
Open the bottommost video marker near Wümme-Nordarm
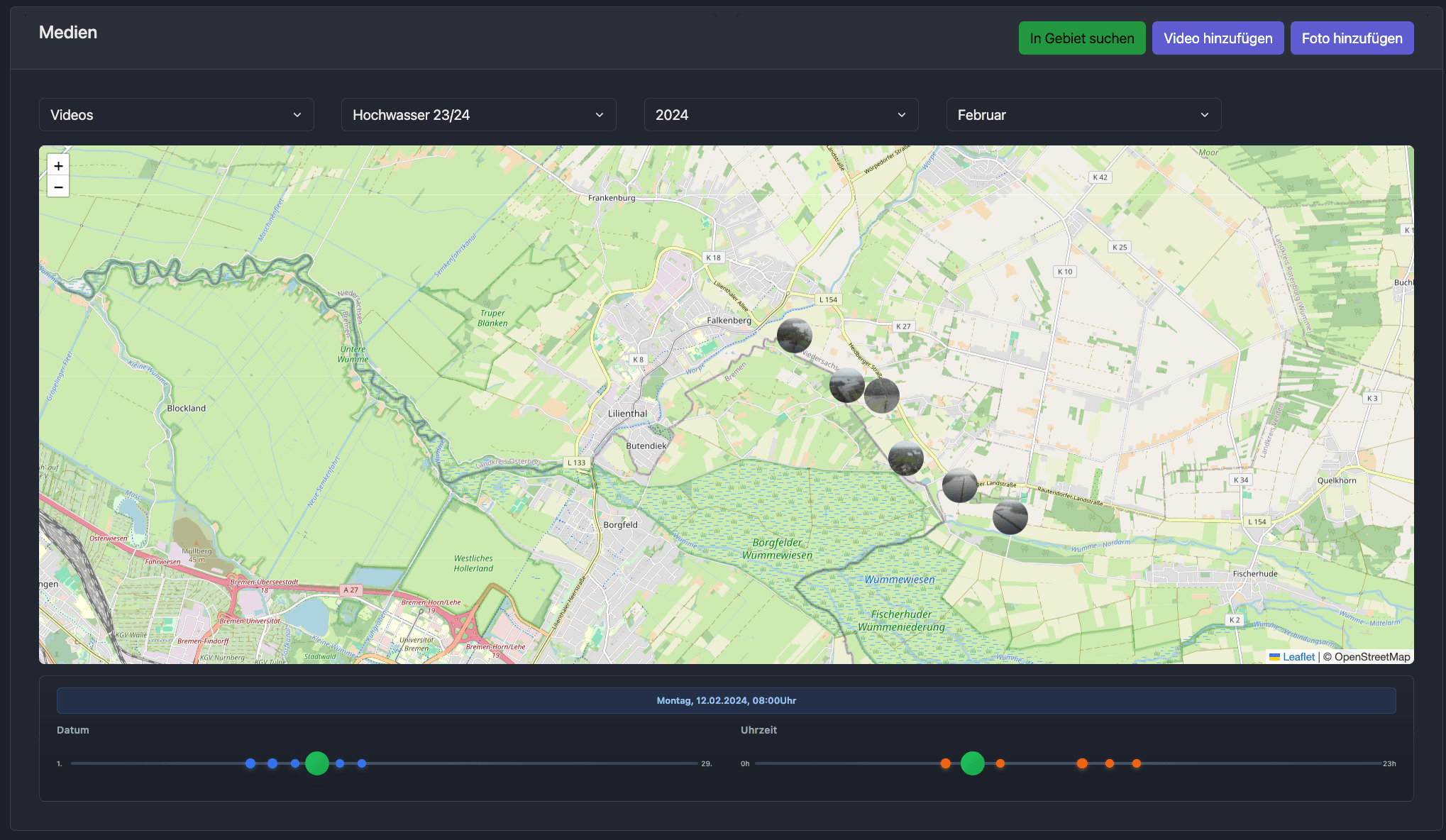point(1010,517)
